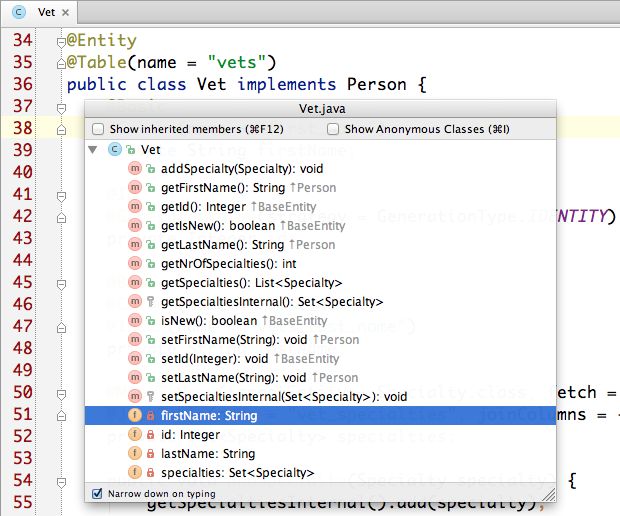Tick the Show inherited members checkbox
620x516 pixels.
[x=98, y=129]
